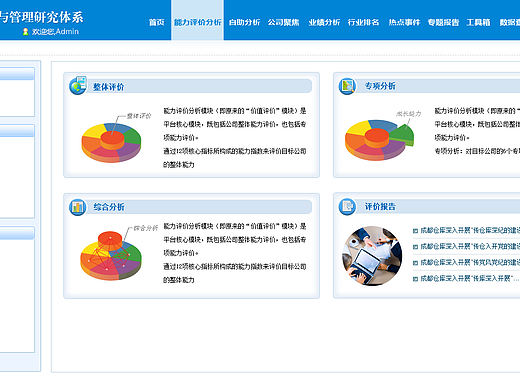Go to 公司聚焦 in the navigation bar
Image resolution: width=520 pixels, height=390 pixels.
tap(283, 22)
